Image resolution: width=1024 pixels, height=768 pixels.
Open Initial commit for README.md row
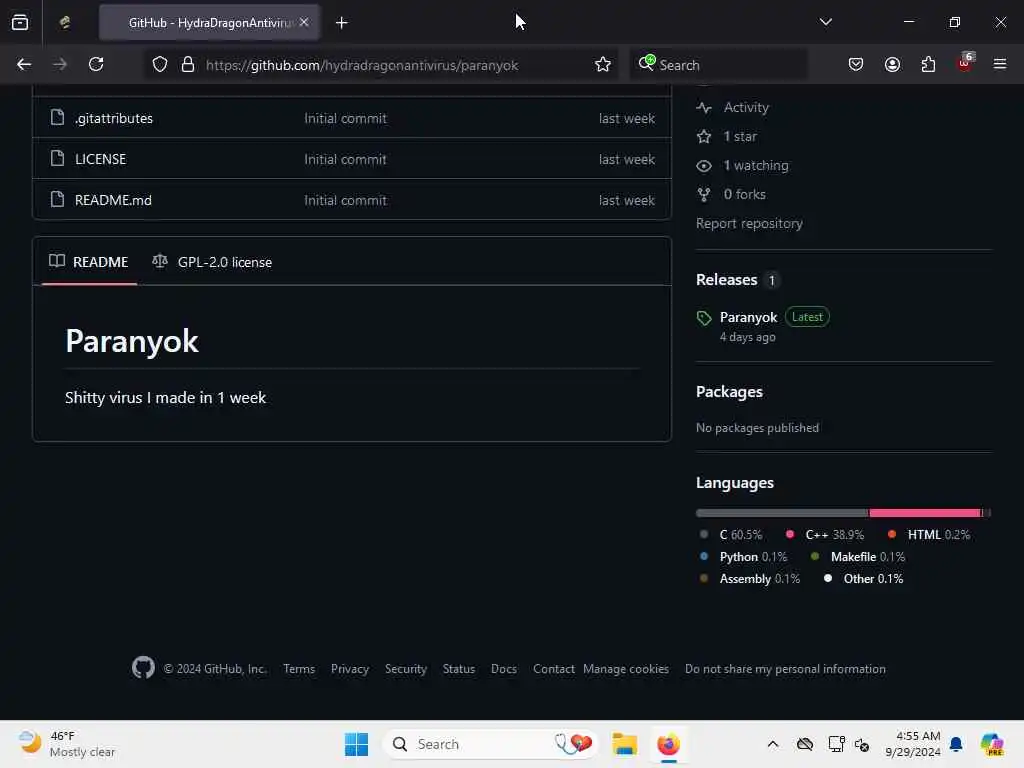[345, 200]
